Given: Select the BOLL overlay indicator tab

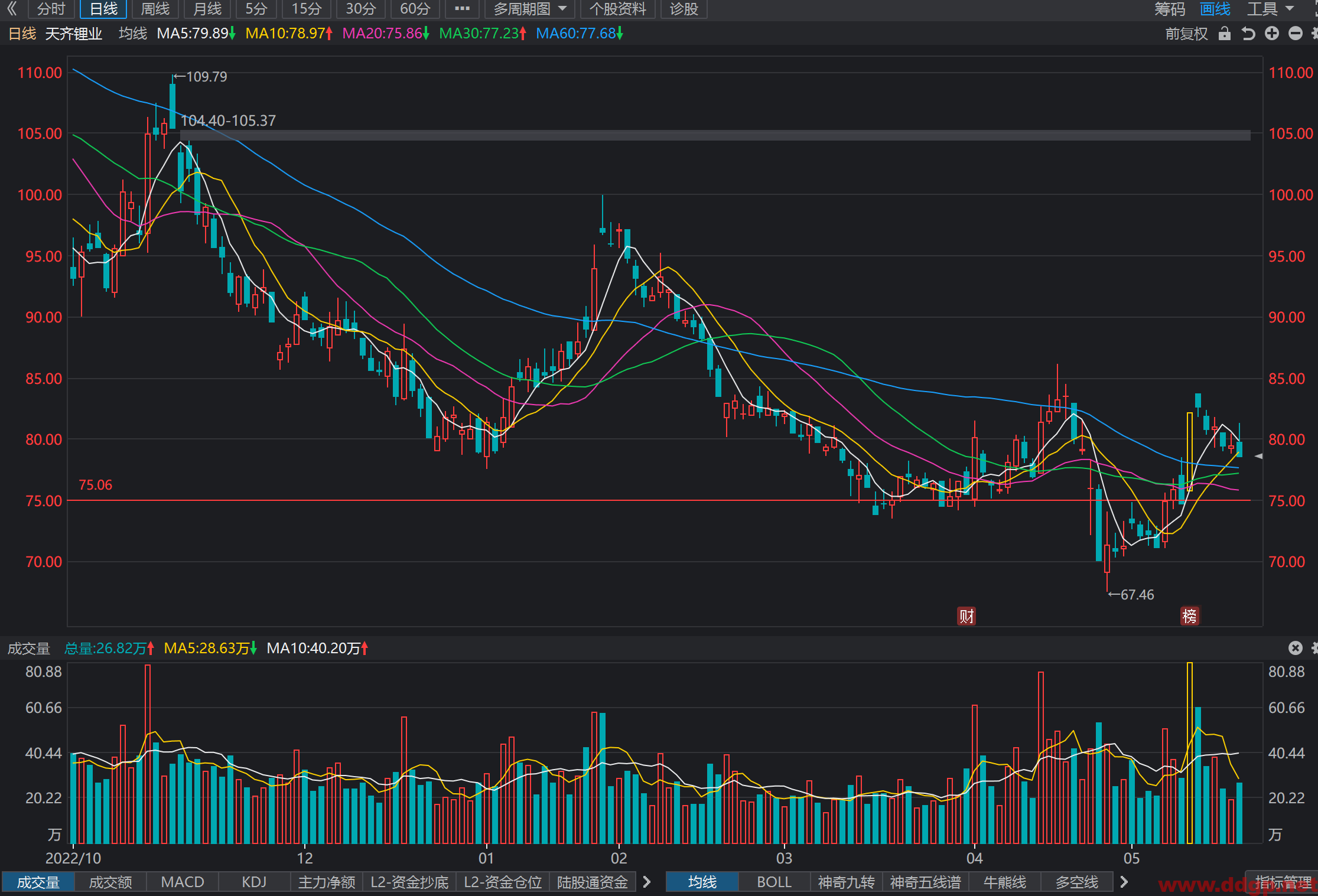Looking at the screenshot, I should click(x=774, y=882).
